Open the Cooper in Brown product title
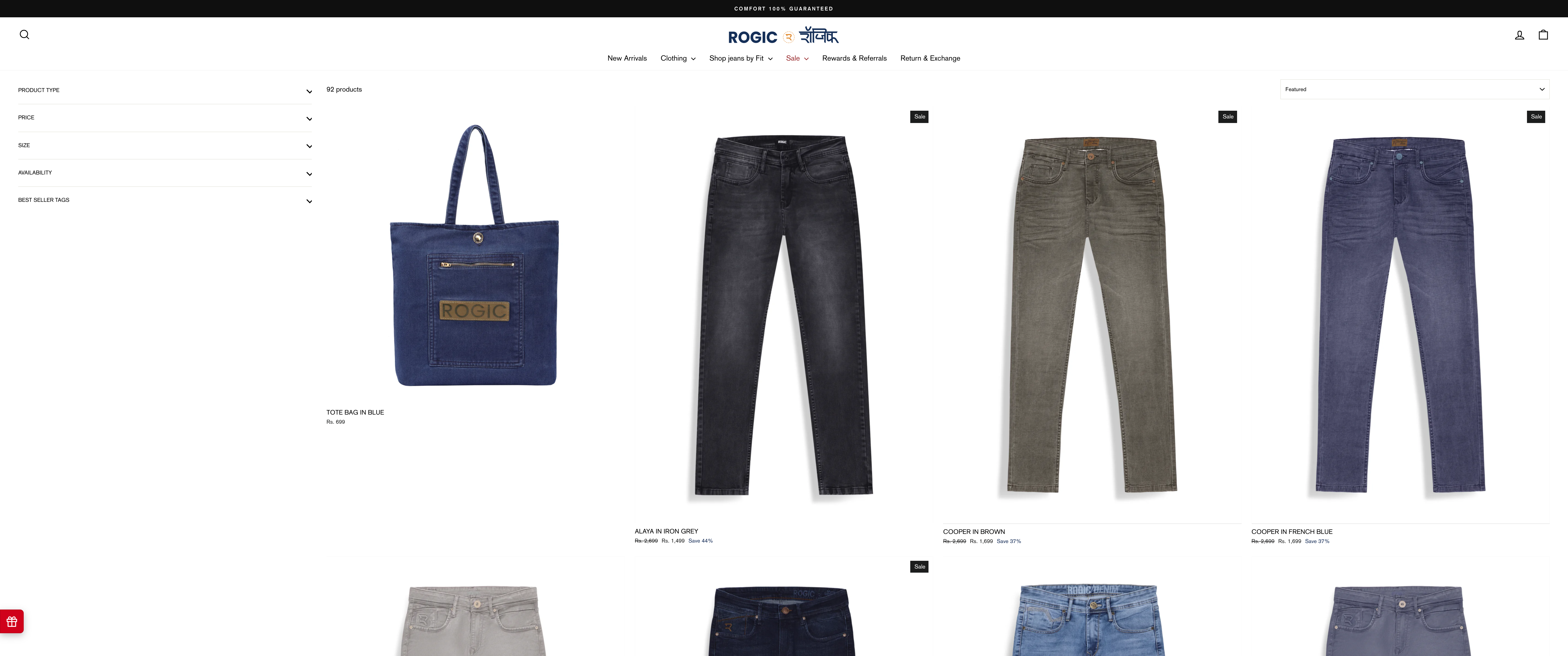The height and width of the screenshot is (656, 1568). point(973,532)
